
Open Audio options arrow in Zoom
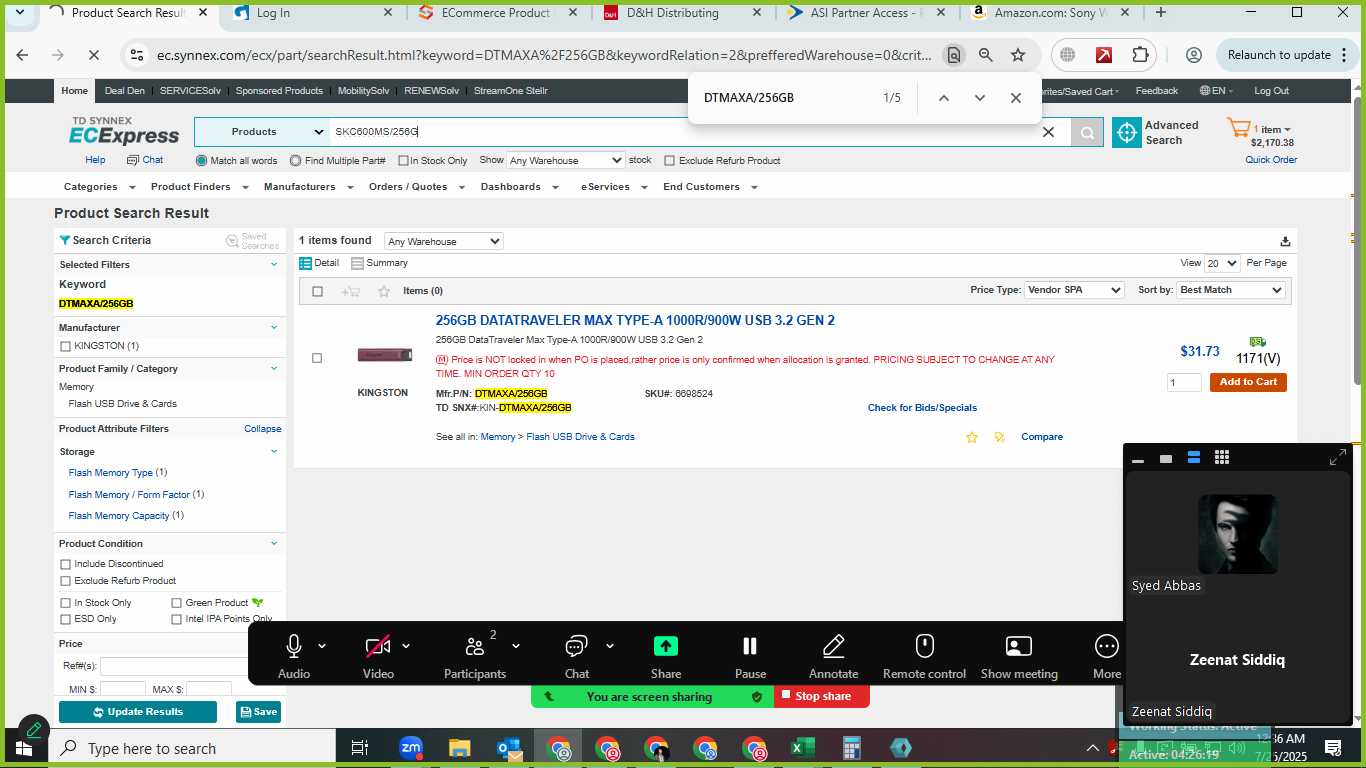click(322, 646)
